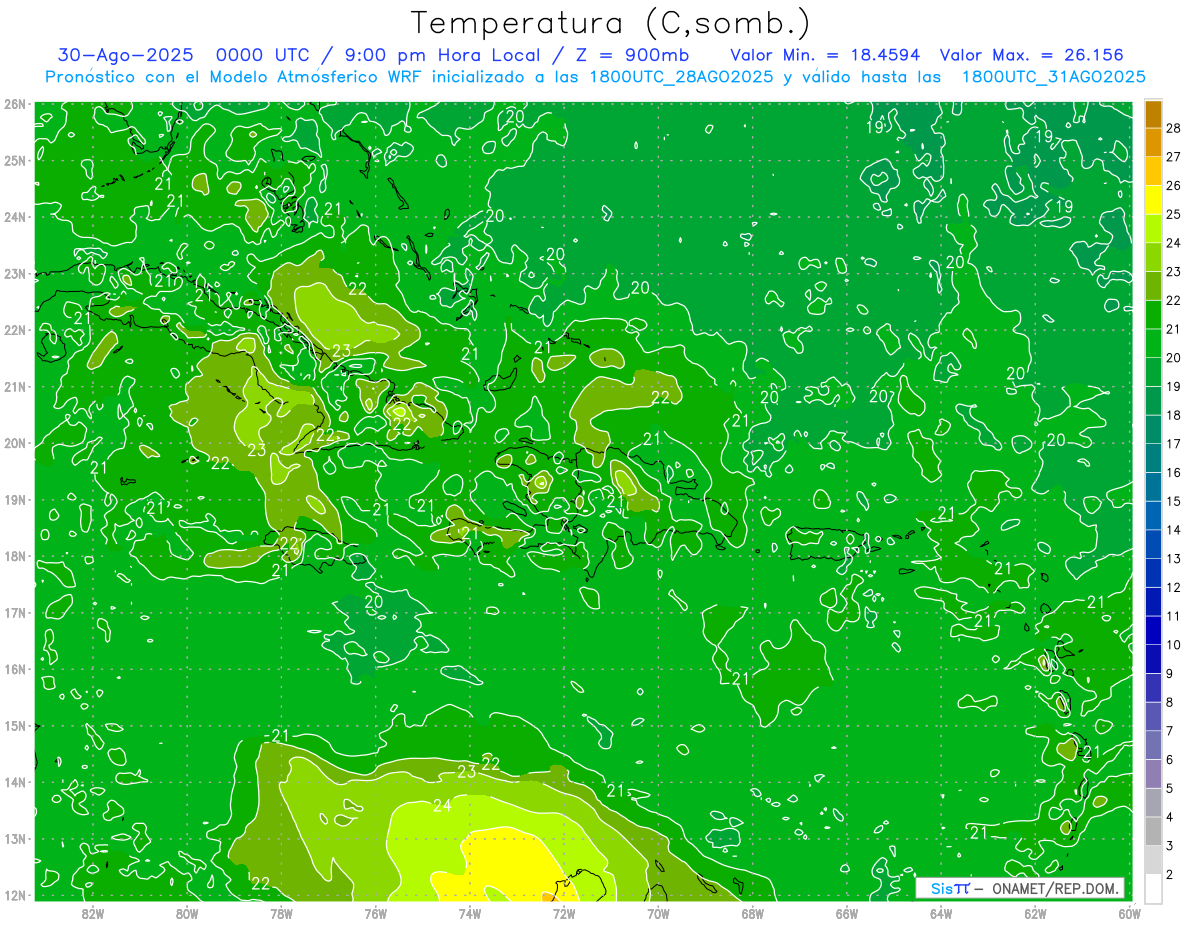Click the Pronóstico con el Modelo Atmosferico WRF line
Image resolution: width=1200 pixels, height=927 pixels.
[x=595, y=77]
